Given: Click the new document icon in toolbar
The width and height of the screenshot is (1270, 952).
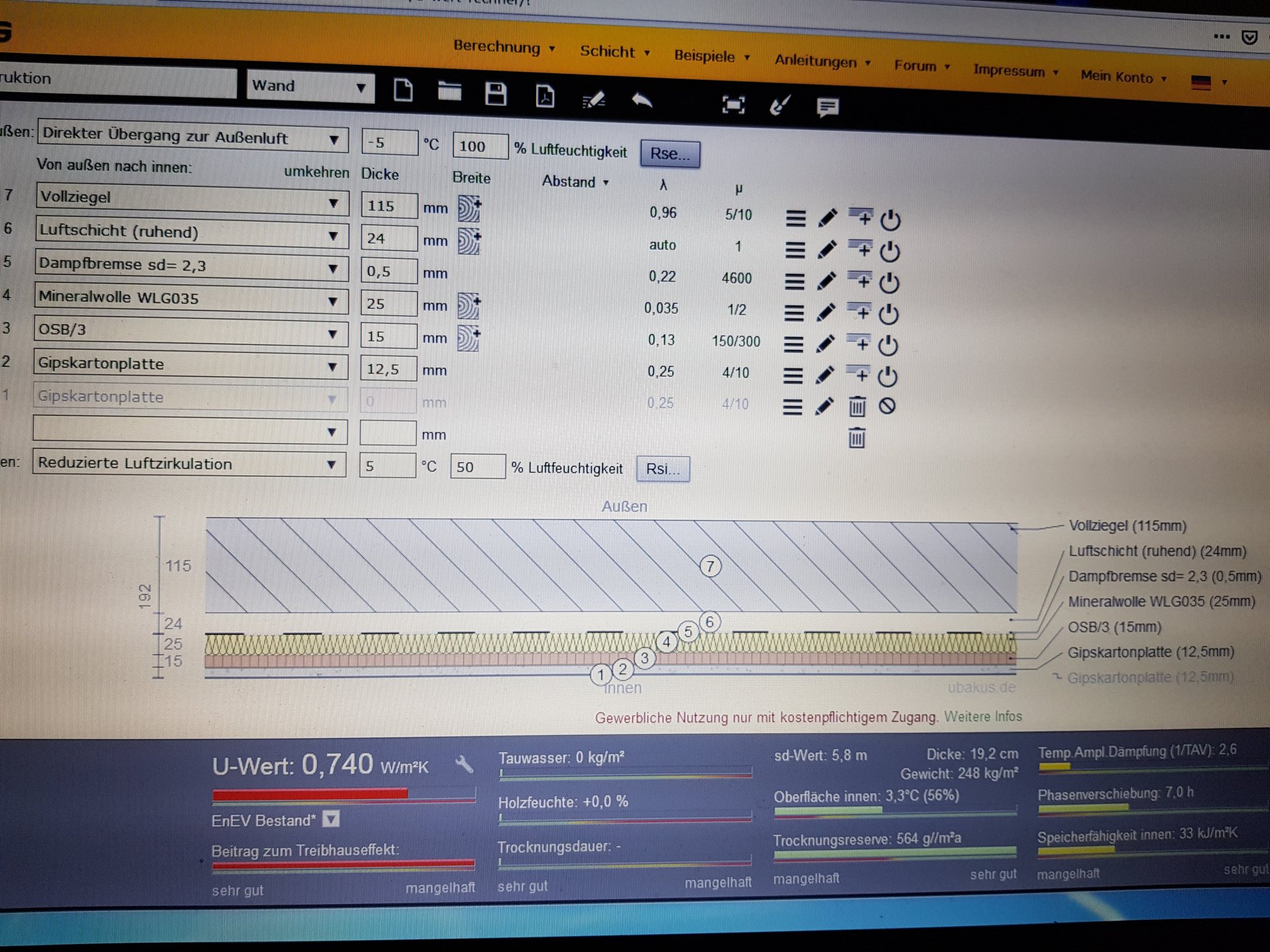Looking at the screenshot, I should point(403,91).
